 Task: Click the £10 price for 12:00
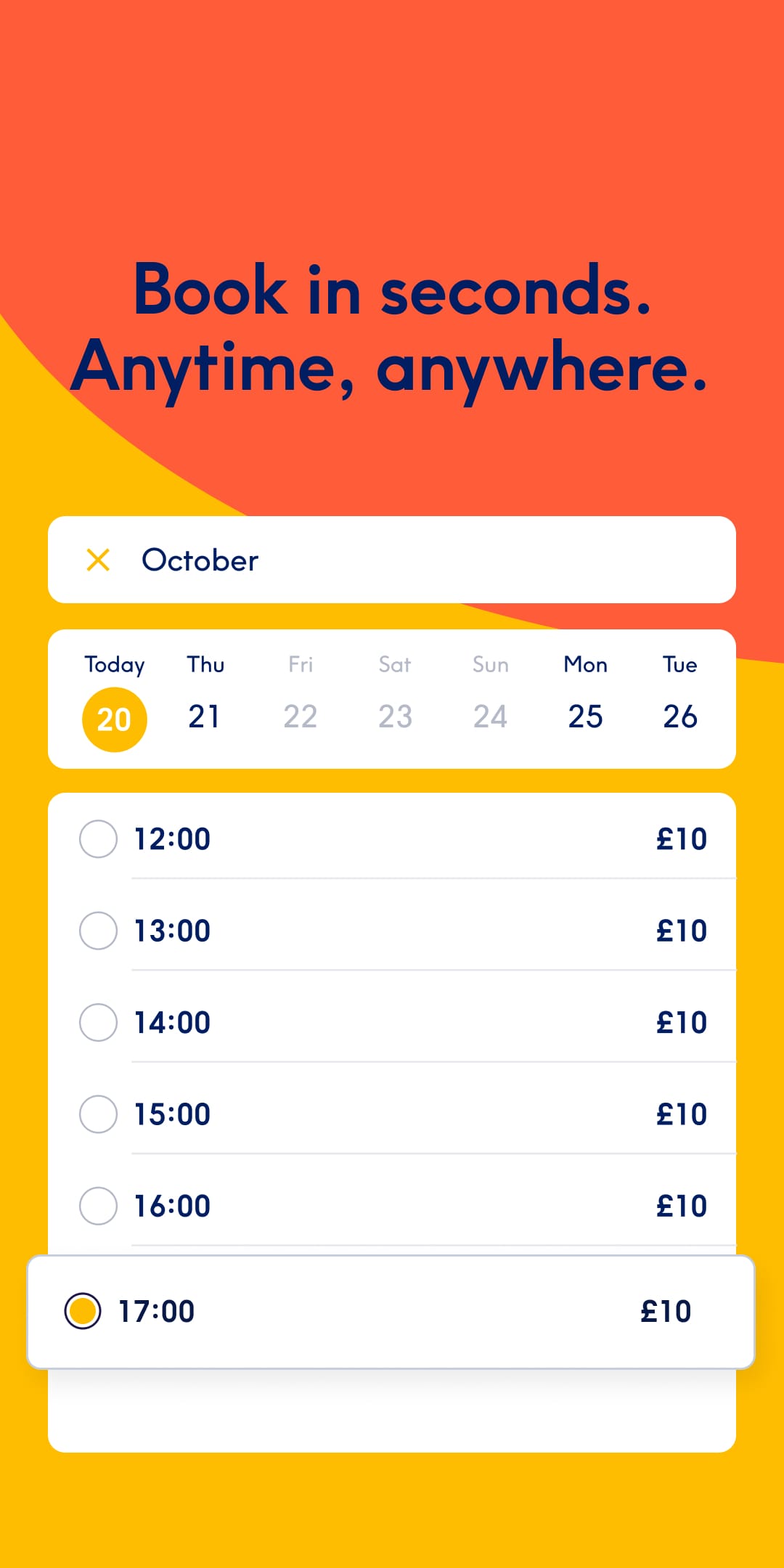pyautogui.click(x=681, y=839)
